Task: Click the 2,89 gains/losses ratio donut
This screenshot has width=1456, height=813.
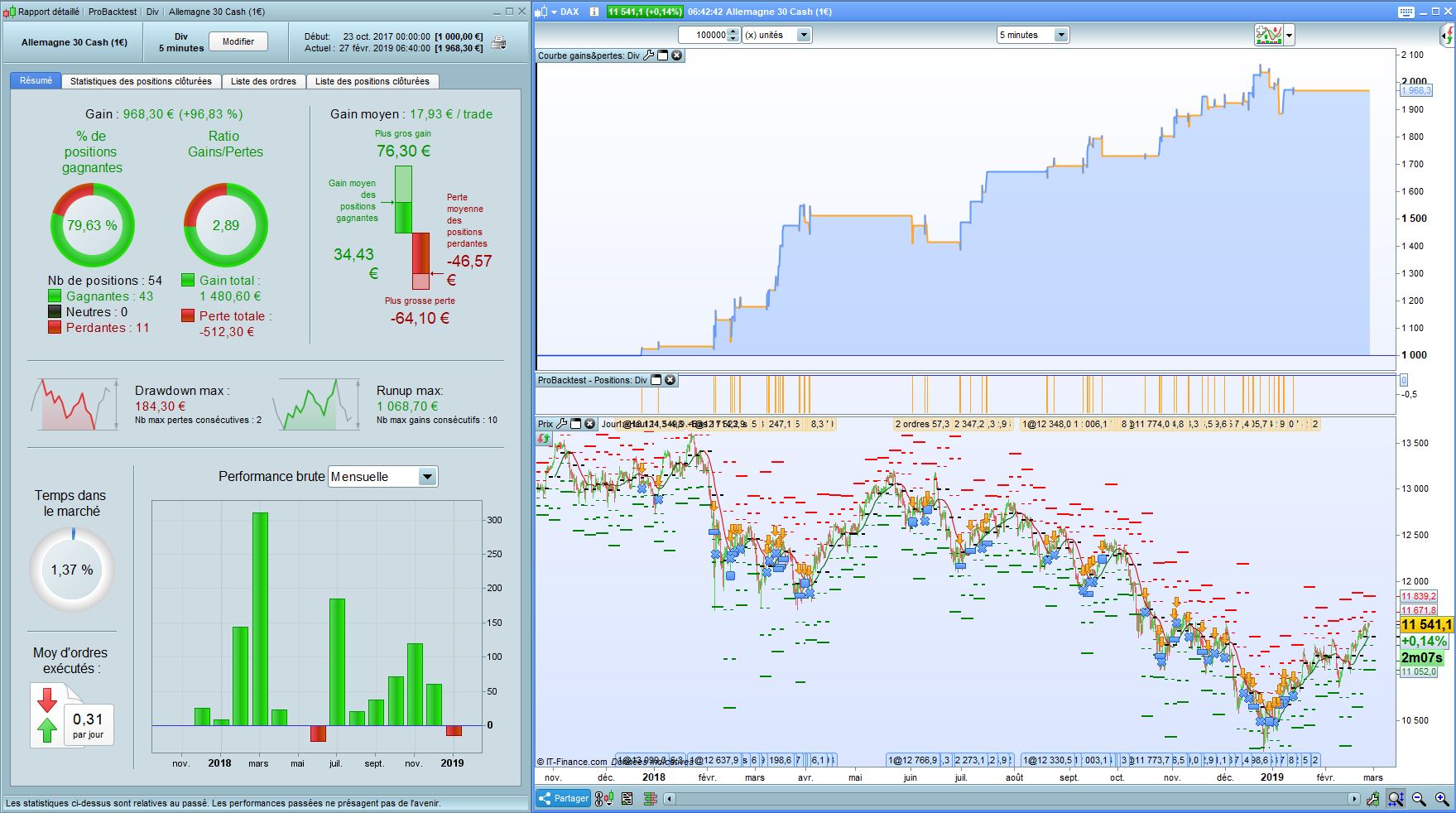Action: click(x=225, y=225)
